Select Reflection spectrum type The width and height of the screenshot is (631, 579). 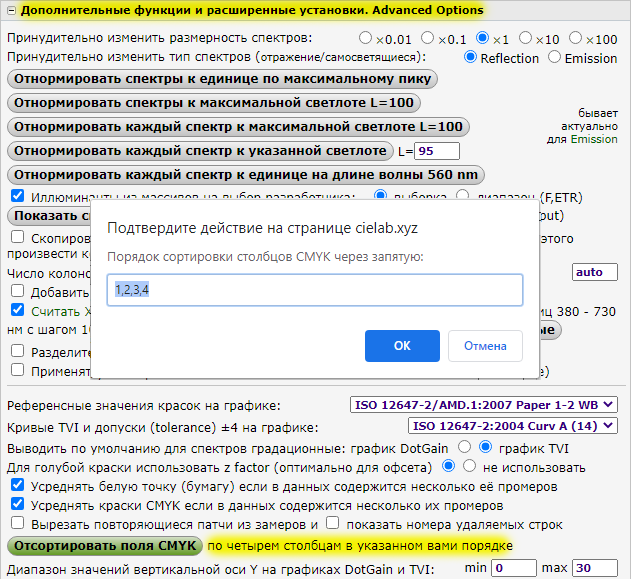pos(471,57)
